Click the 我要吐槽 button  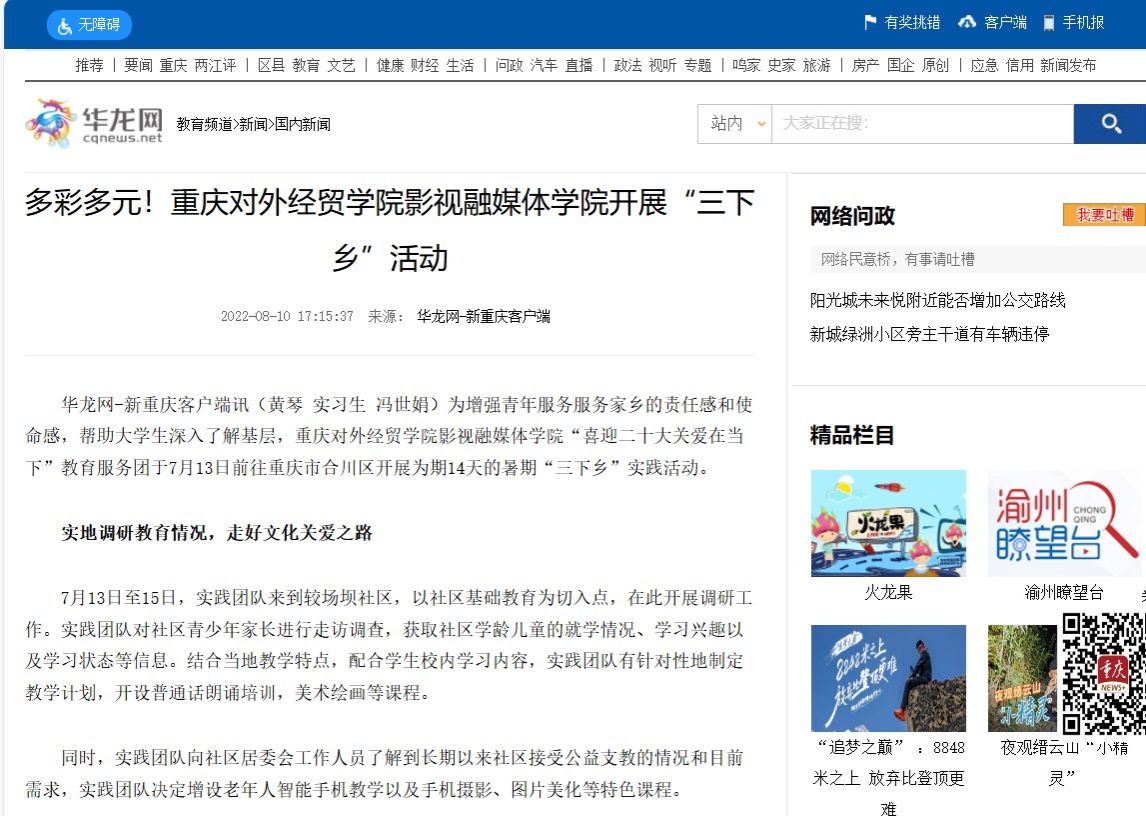(1104, 215)
